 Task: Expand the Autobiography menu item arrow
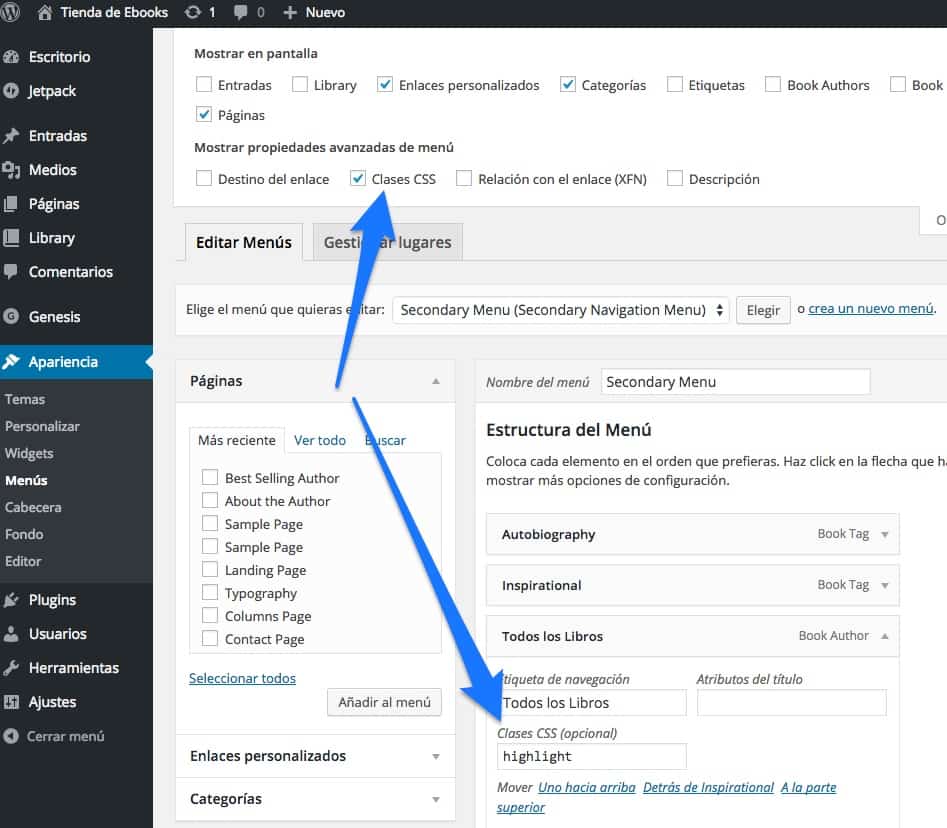click(884, 534)
